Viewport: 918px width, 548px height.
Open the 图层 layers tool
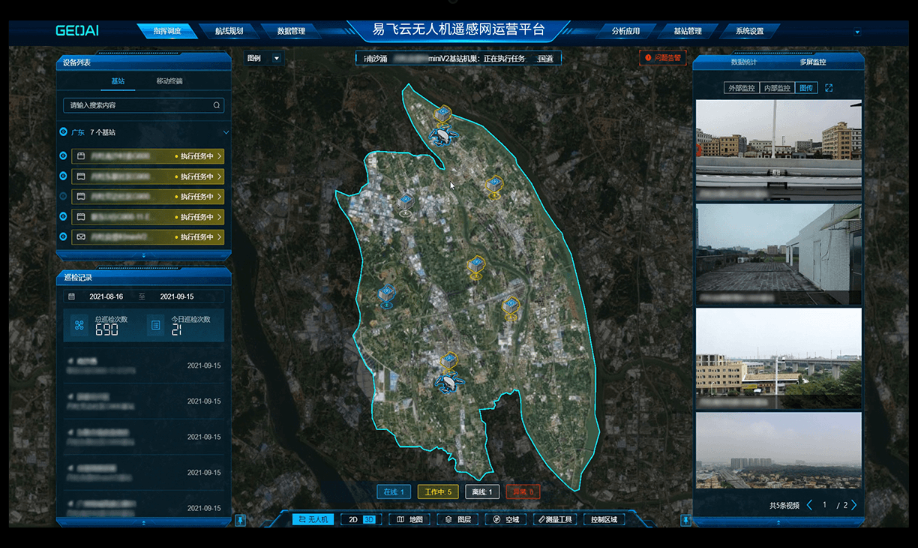(x=458, y=520)
